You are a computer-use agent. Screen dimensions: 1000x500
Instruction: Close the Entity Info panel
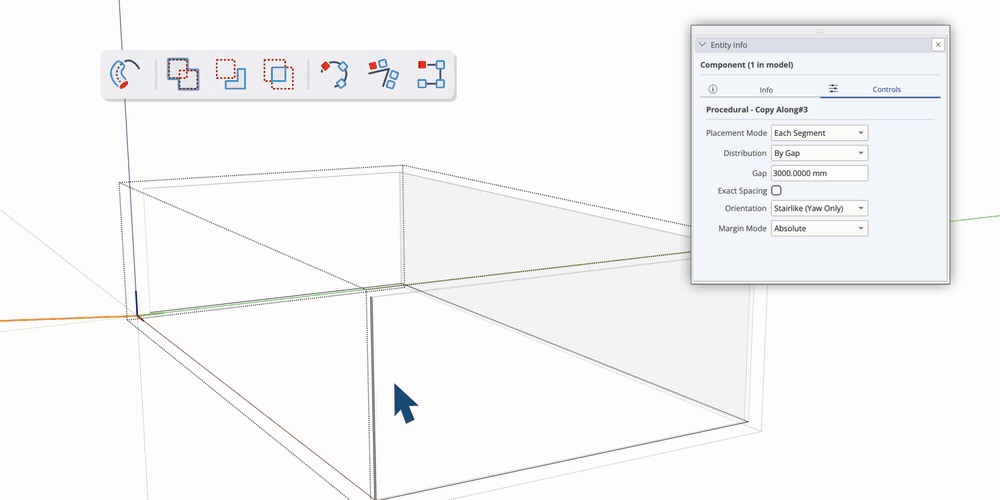[x=938, y=45]
